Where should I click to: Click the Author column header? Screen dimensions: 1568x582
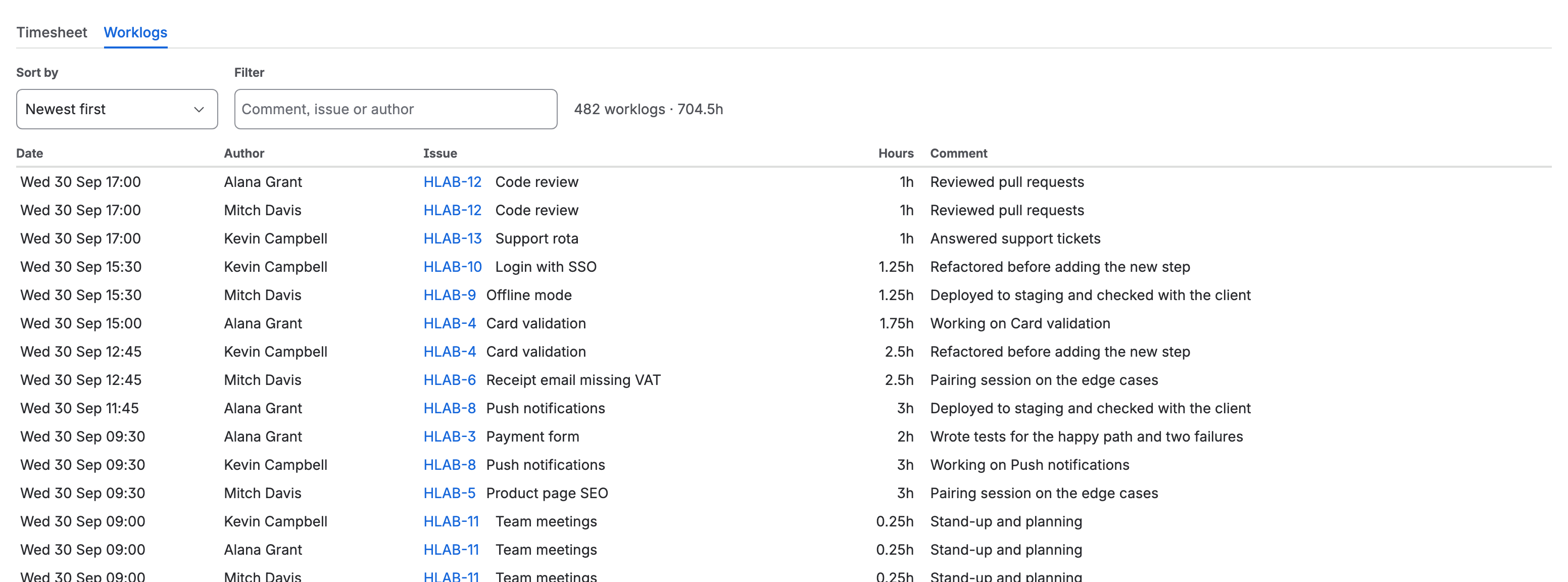click(x=244, y=154)
